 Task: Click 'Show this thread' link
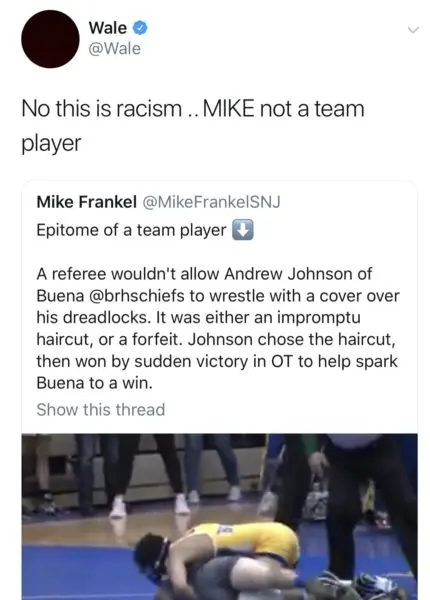pos(101,410)
